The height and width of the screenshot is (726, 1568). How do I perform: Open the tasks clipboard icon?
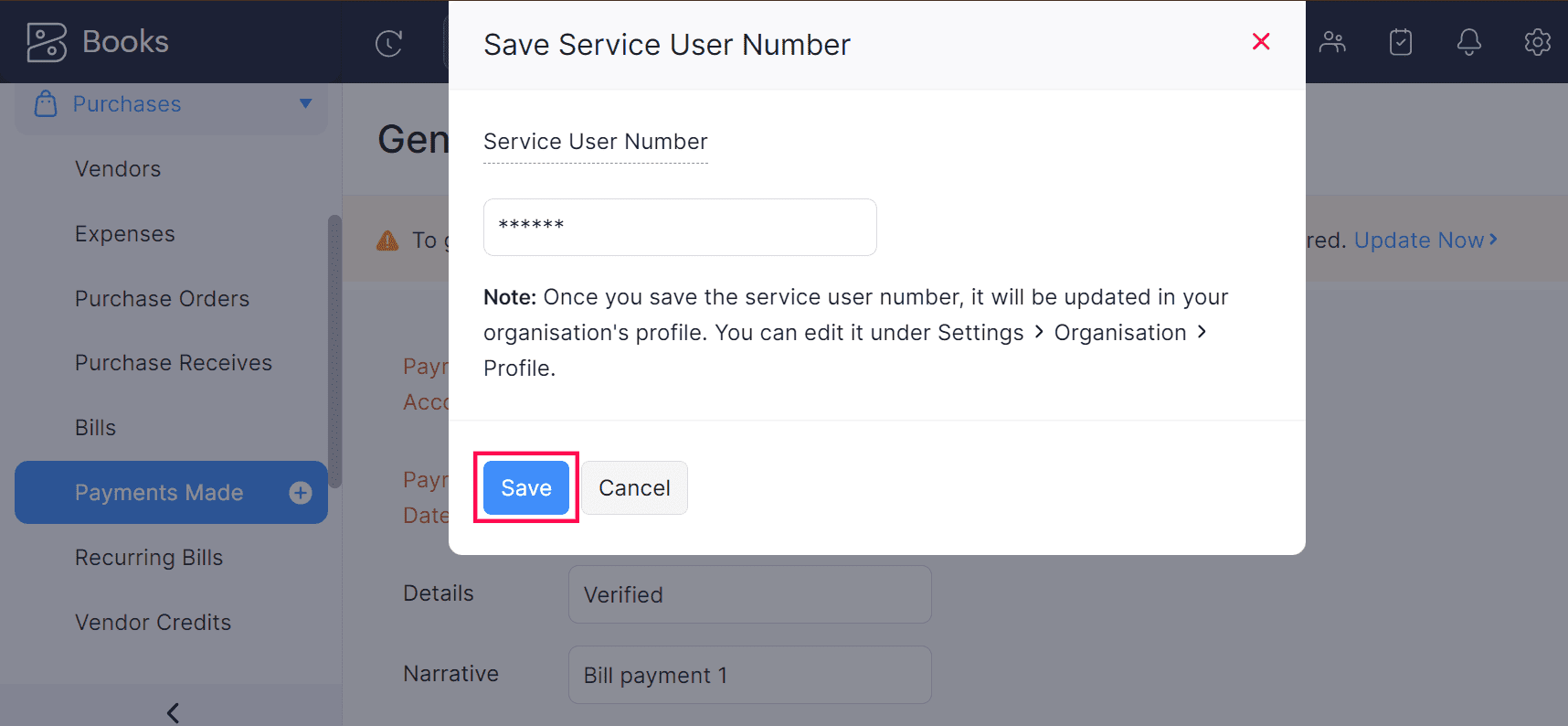1401,42
